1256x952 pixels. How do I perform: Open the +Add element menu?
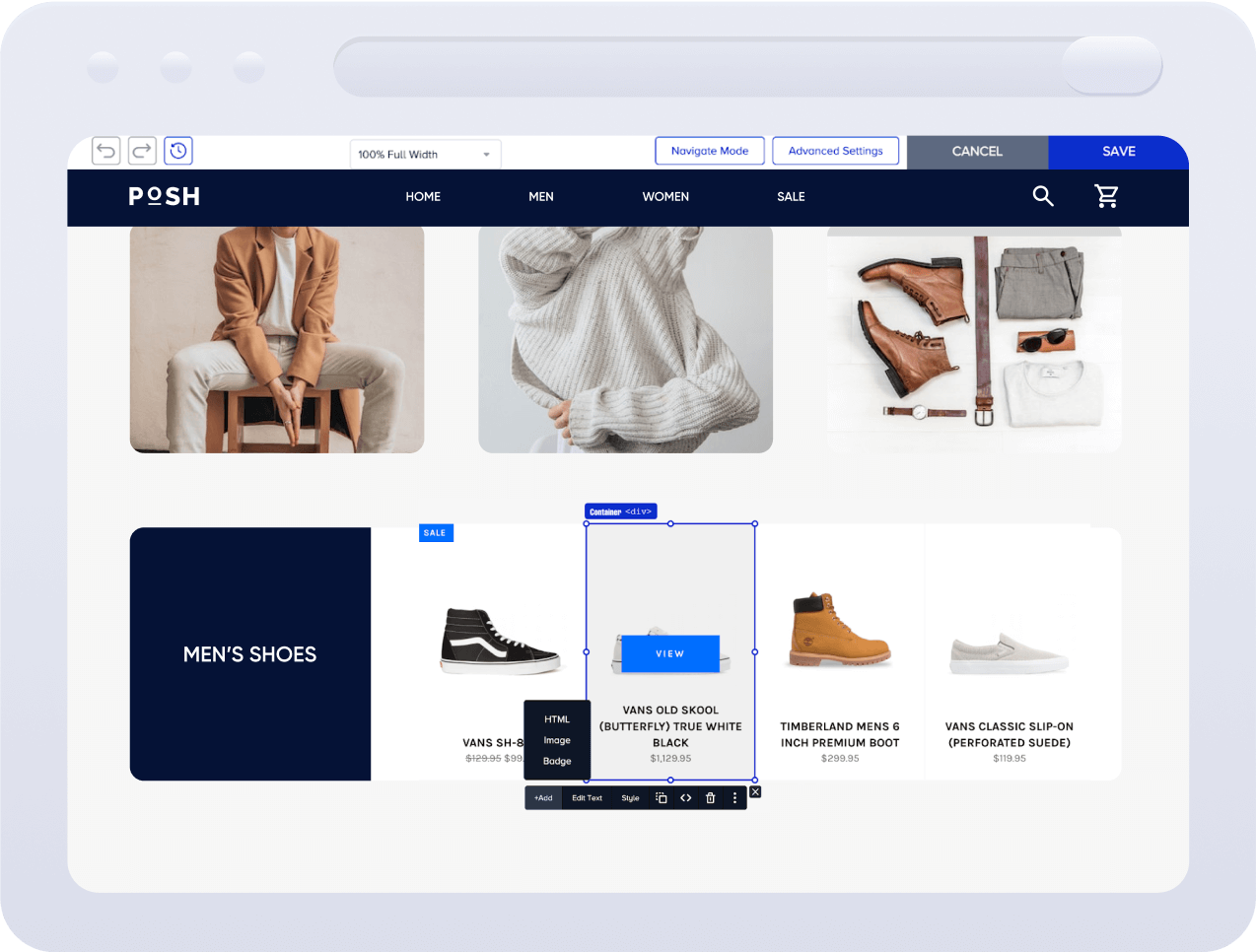[x=543, y=798]
